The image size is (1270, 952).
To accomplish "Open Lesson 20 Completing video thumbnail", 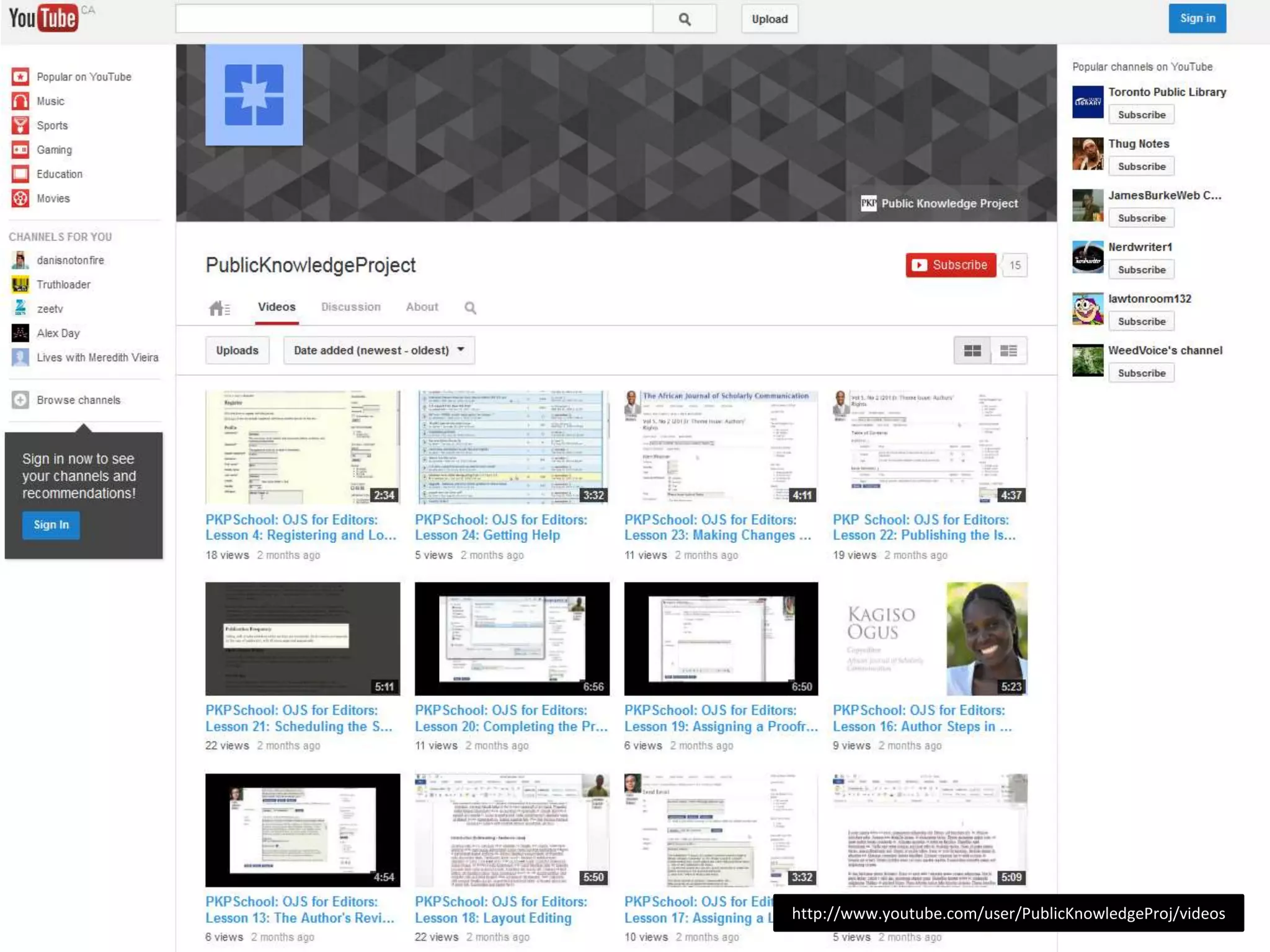I will pos(512,638).
